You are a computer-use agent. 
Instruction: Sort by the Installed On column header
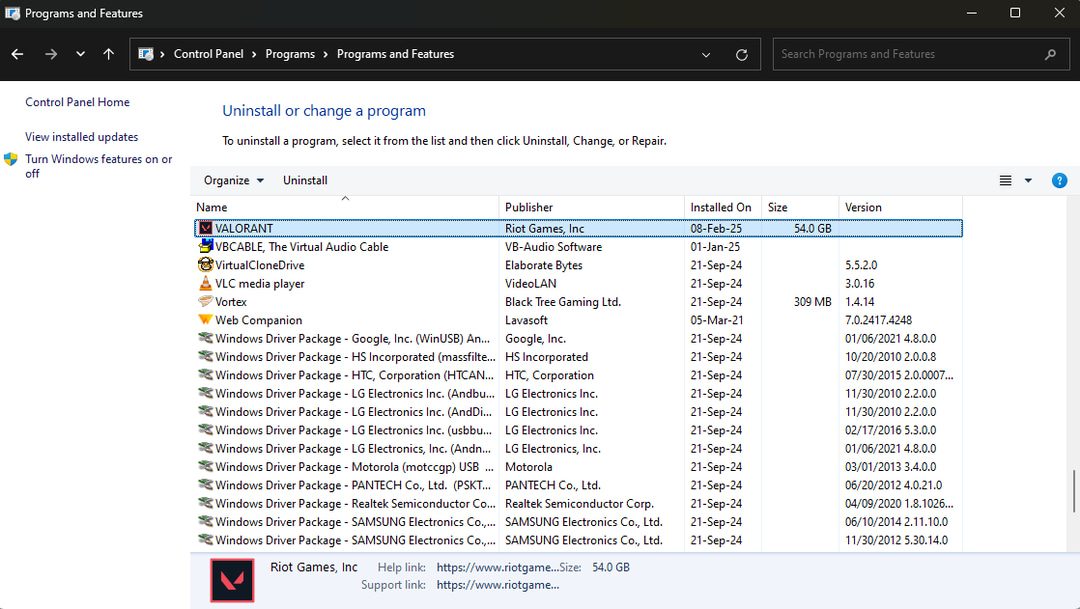[721, 207]
